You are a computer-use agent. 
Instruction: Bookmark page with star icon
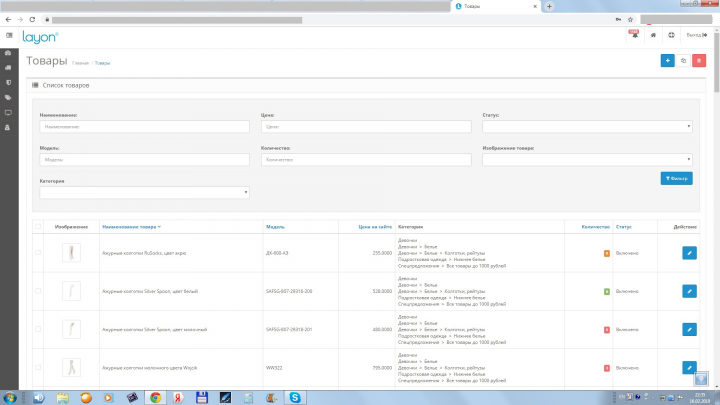630,20
